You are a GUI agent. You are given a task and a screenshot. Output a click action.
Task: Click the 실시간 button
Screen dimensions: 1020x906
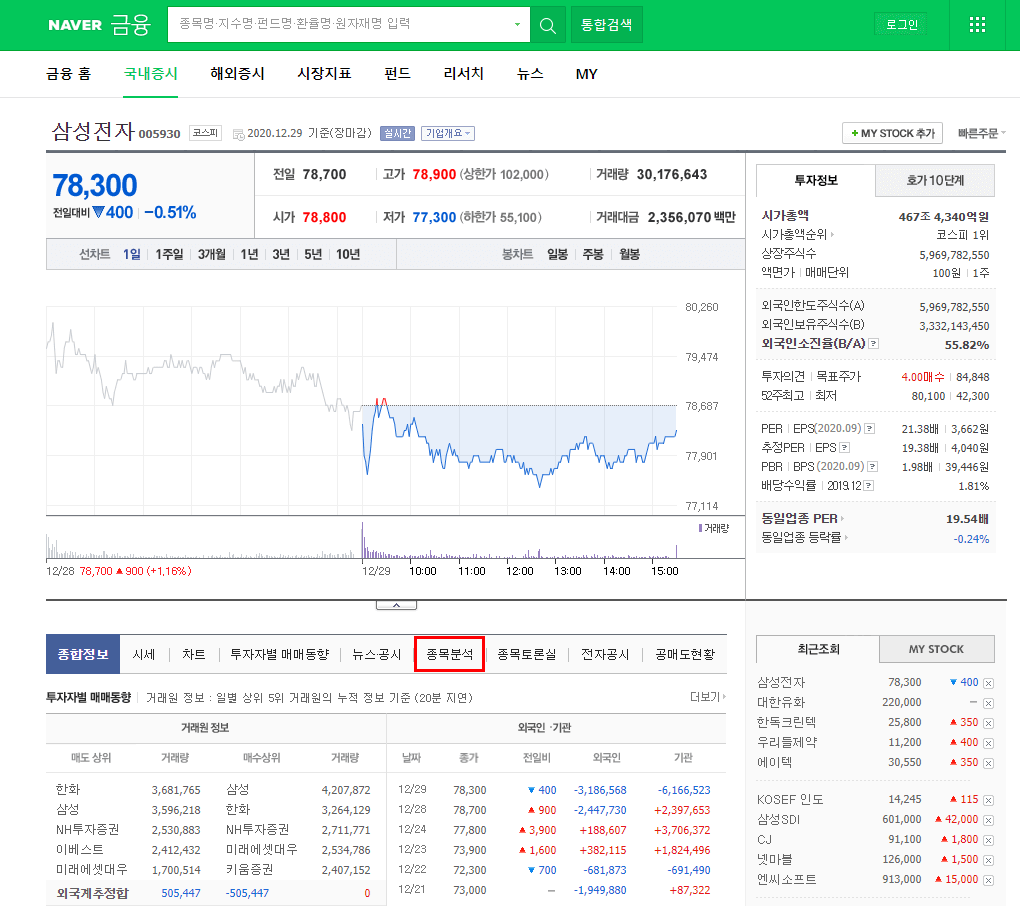click(x=397, y=133)
